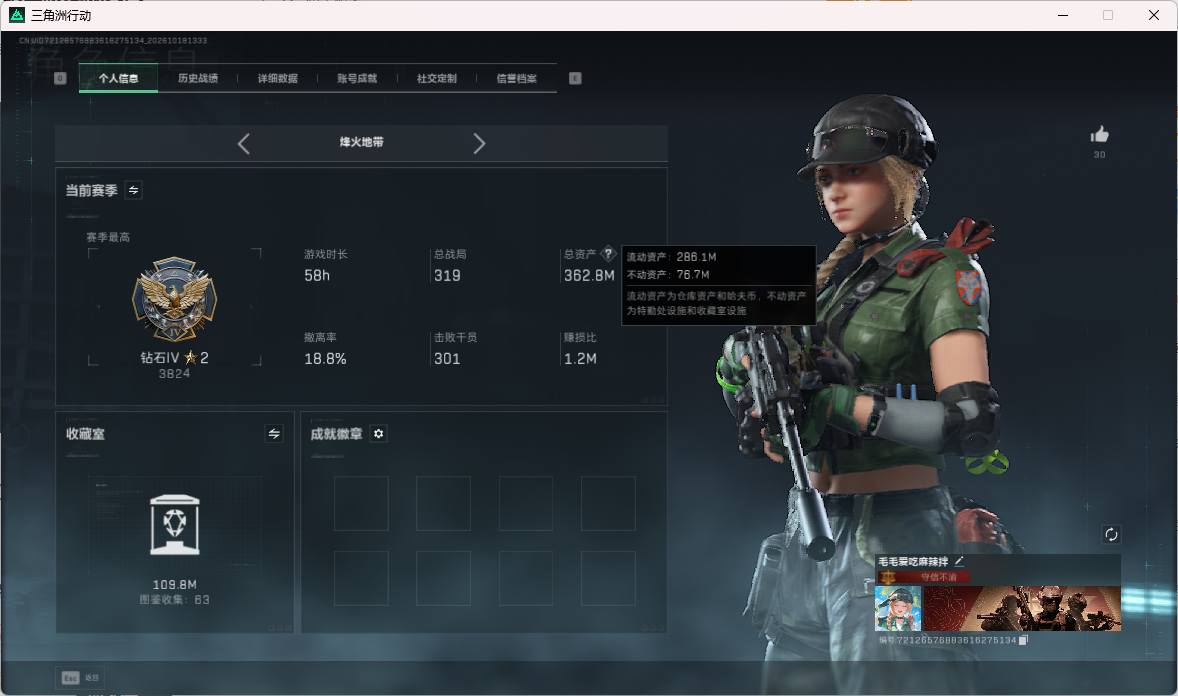View the 社交定制 tab
The height and width of the screenshot is (696, 1178).
(436, 78)
